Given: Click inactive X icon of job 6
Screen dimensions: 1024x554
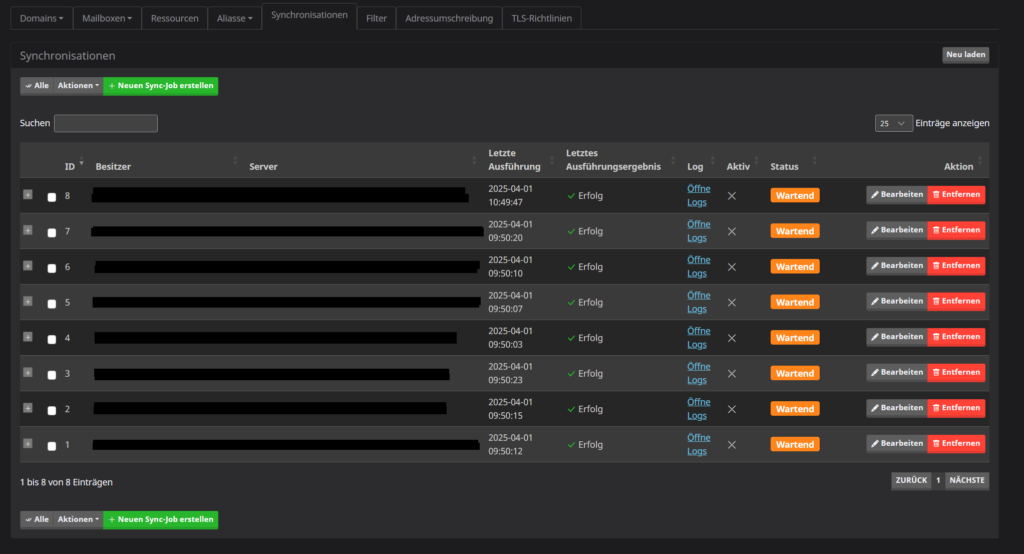Looking at the screenshot, I should [731, 267].
